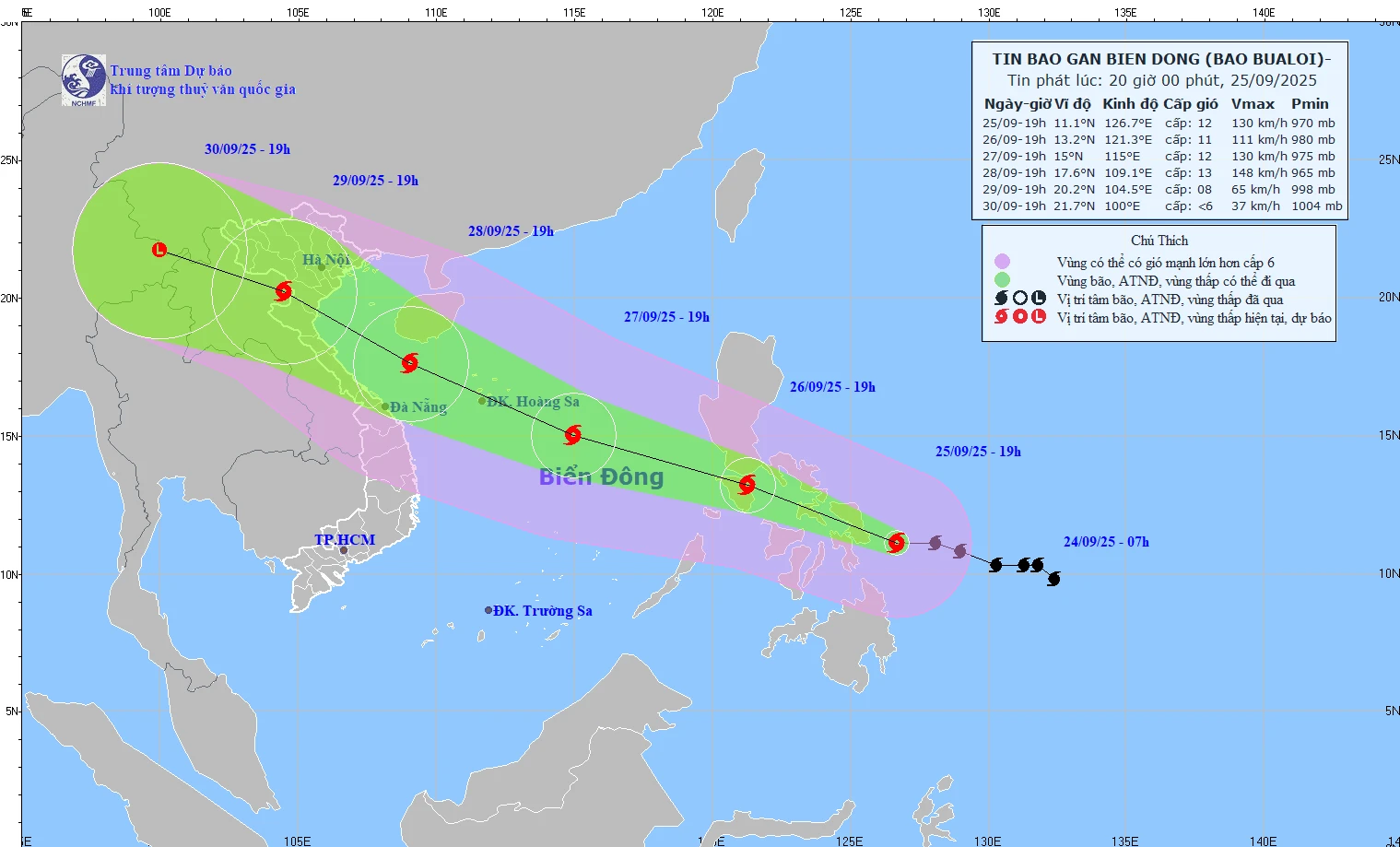Click the 26/09/25 - 19h forecast date label

(832, 387)
